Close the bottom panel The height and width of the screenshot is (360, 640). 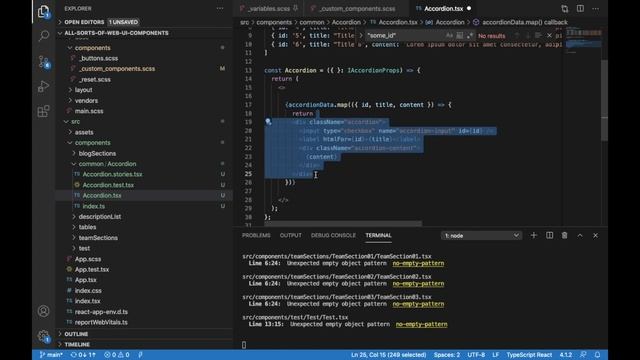click(x=596, y=235)
